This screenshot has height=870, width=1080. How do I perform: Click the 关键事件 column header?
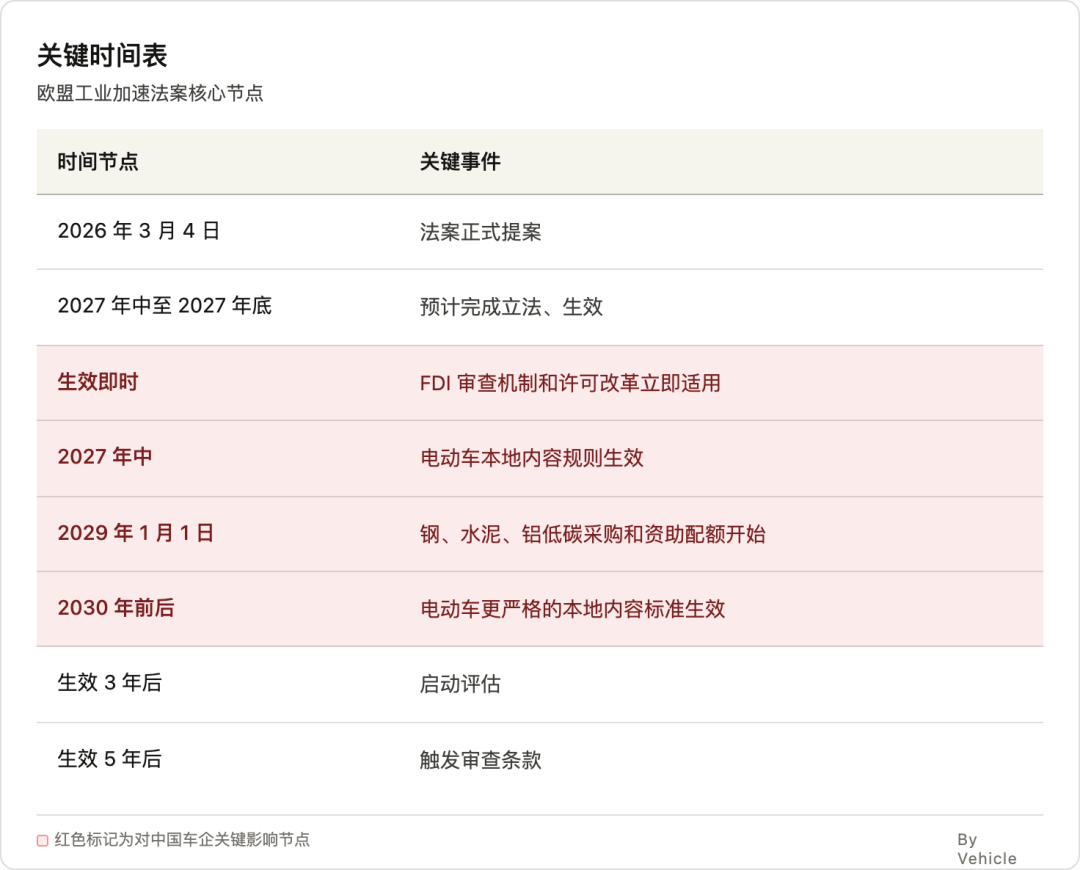tap(460, 162)
